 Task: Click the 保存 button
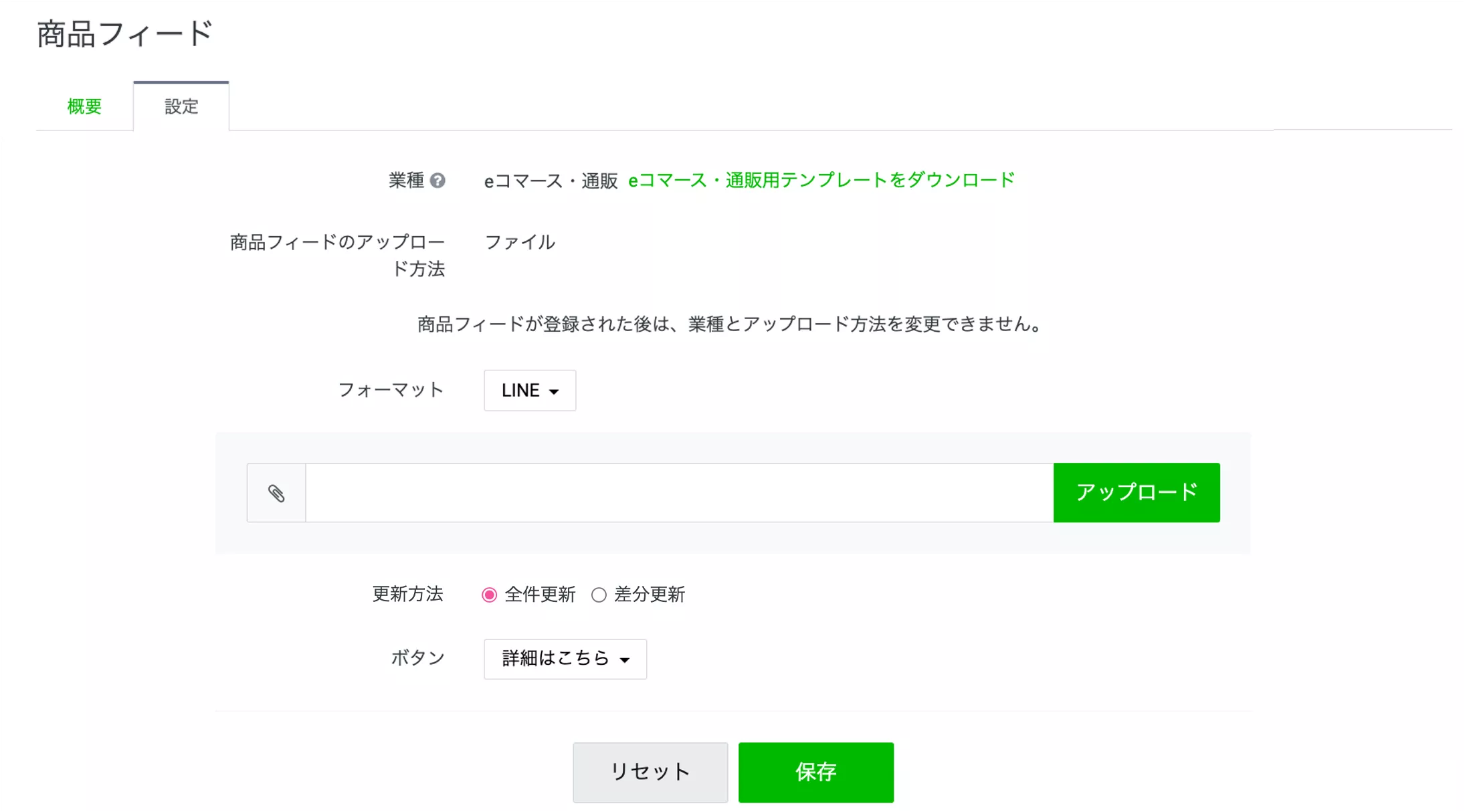(815, 772)
